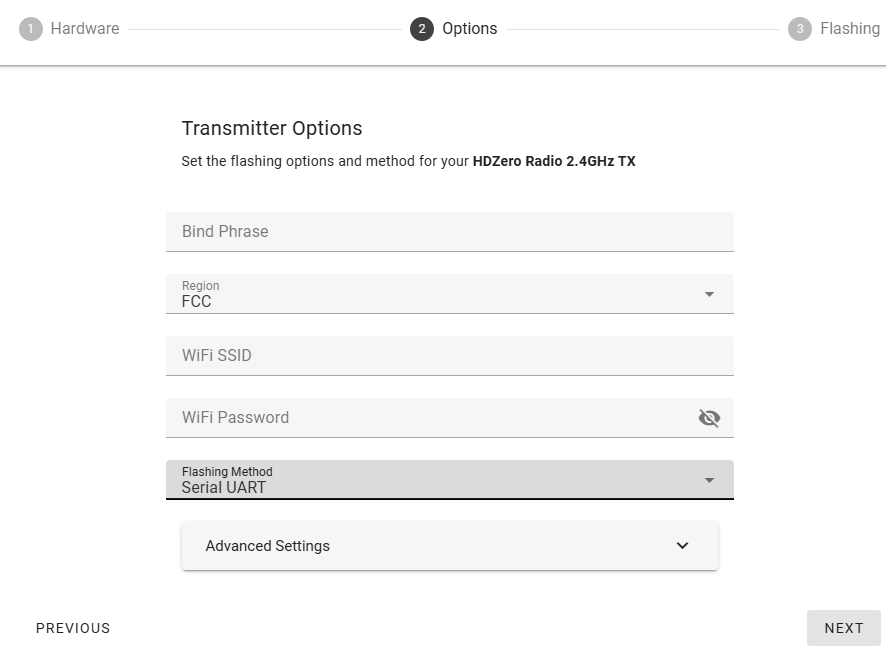Click the Flashing Method dropdown arrow
The image size is (886, 655).
(x=709, y=480)
